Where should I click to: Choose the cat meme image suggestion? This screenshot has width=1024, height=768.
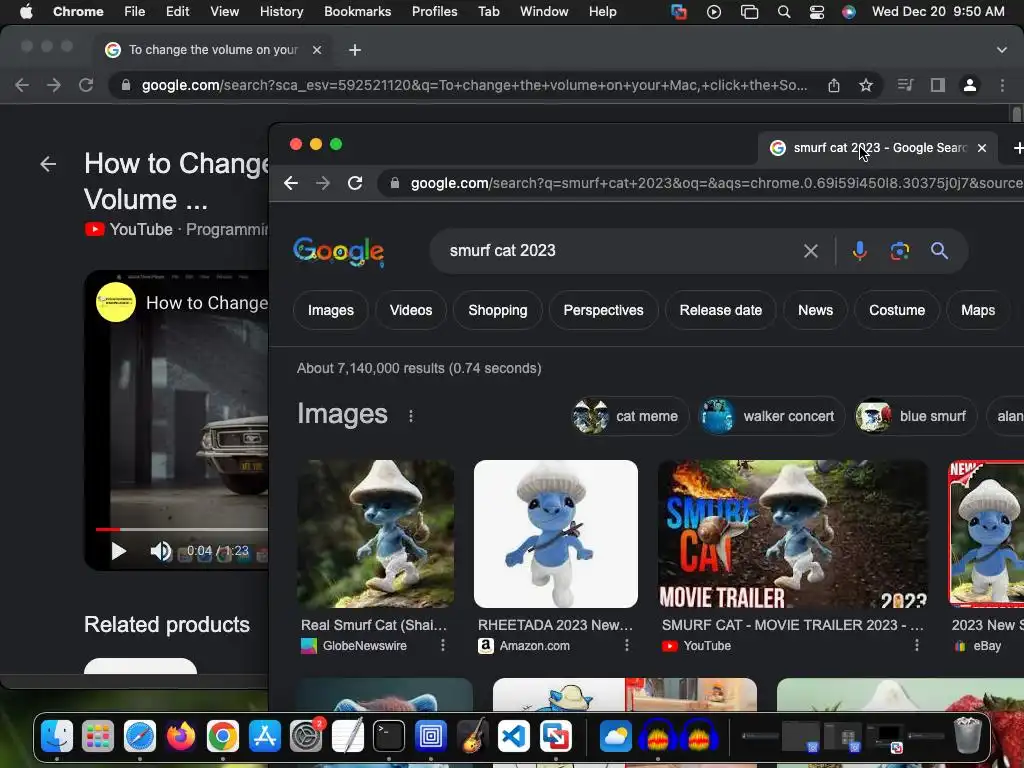[630, 416]
